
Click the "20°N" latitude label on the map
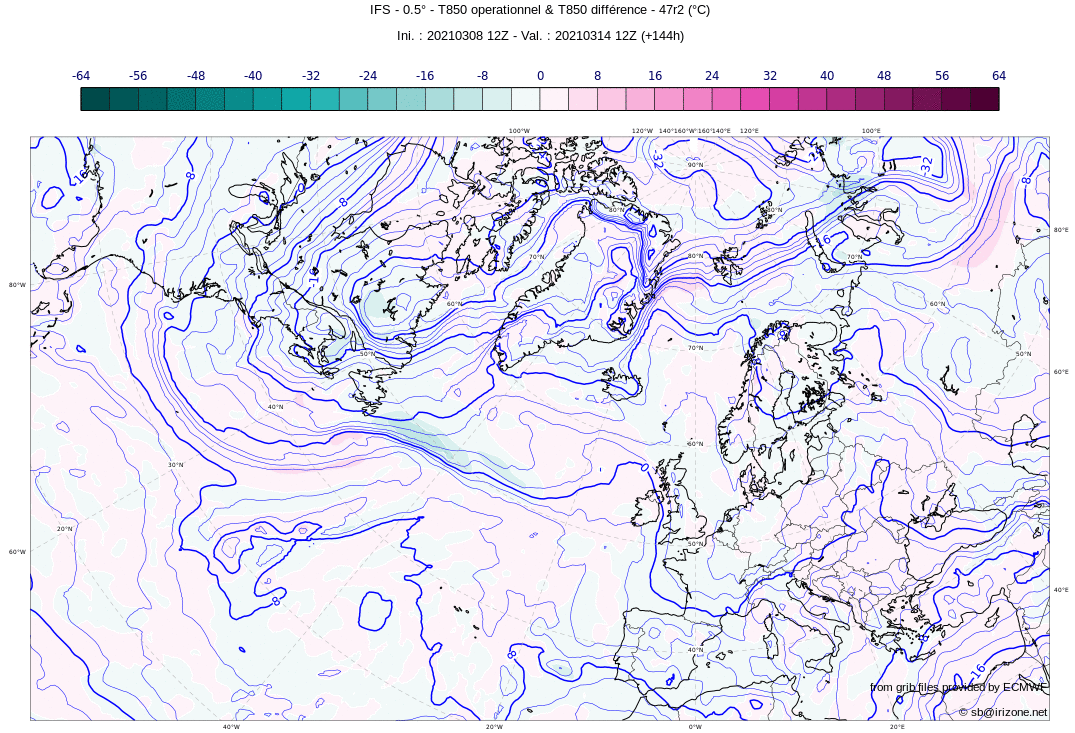click(x=64, y=529)
